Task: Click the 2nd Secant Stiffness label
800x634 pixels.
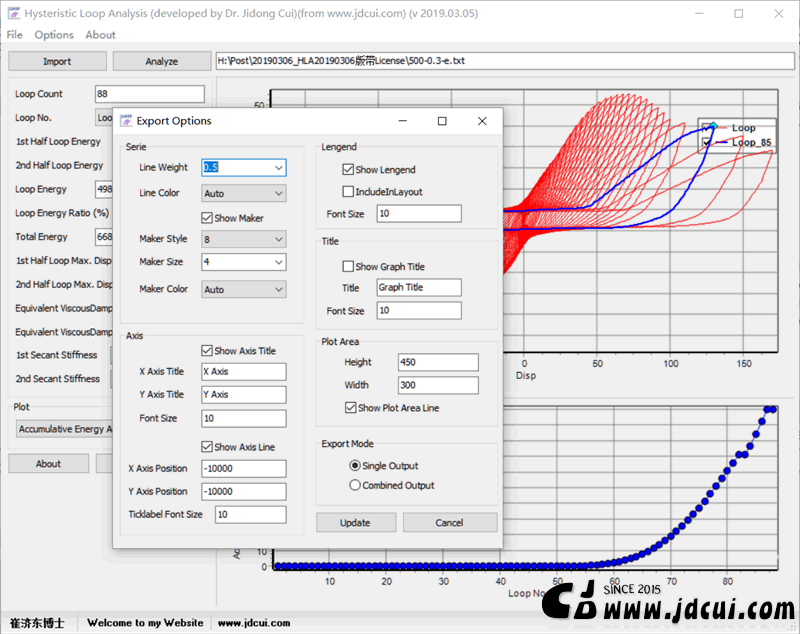Action: 57,378
